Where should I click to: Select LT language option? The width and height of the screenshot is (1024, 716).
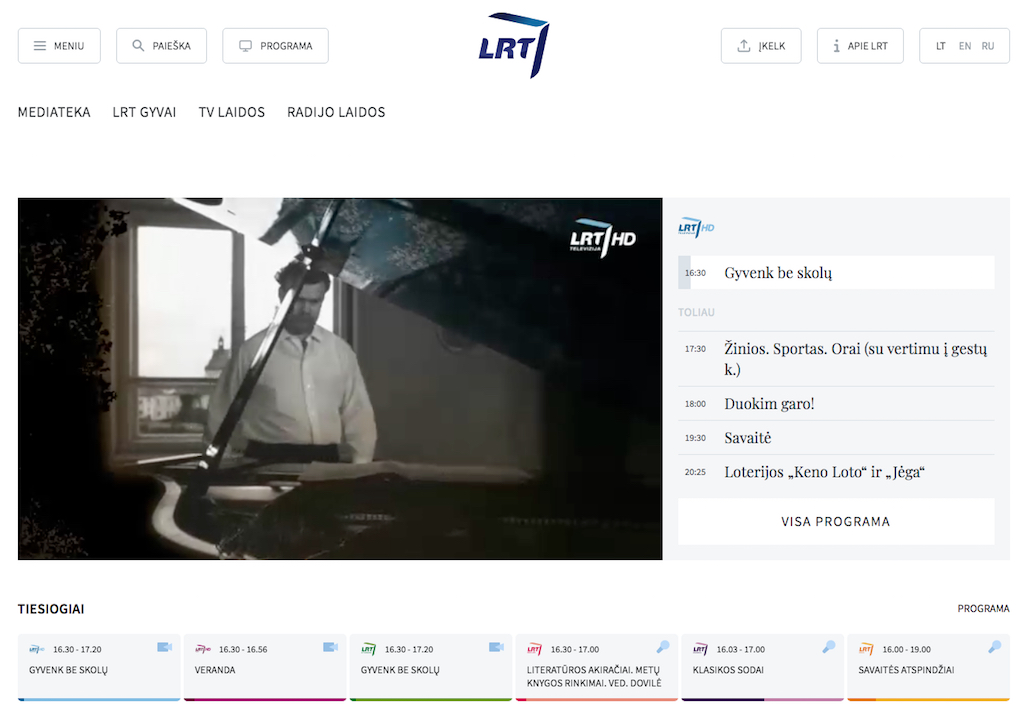[x=941, y=46]
